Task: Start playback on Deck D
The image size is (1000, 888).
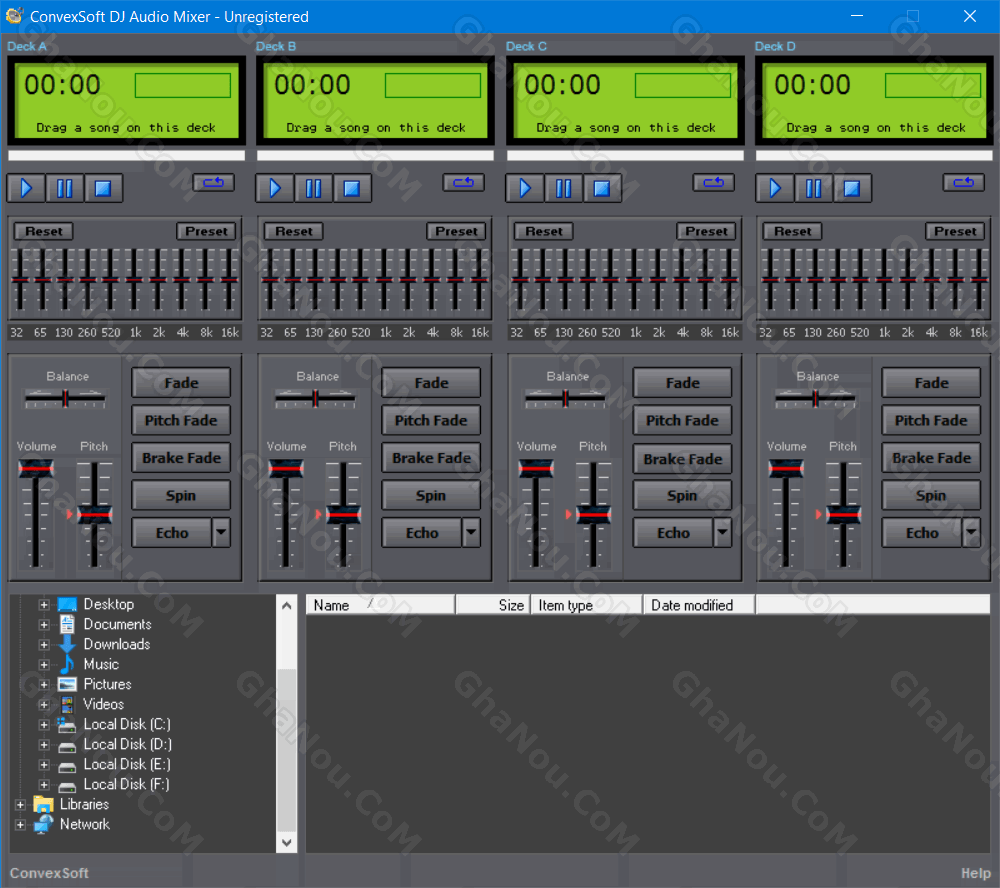Action: (775, 188)
